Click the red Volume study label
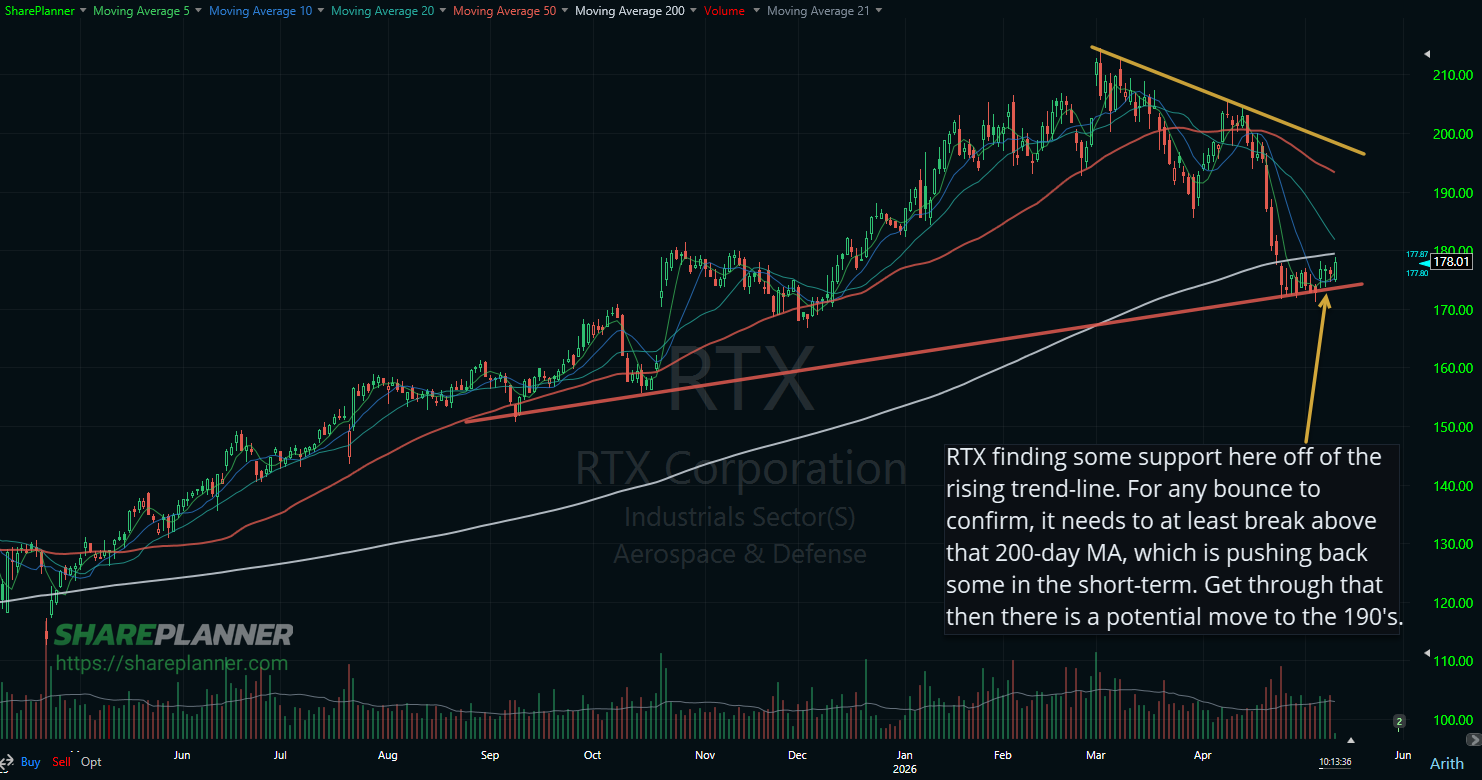Image resolution: width=1482 pixels, height=780 pixels. (x=724, y=11)
